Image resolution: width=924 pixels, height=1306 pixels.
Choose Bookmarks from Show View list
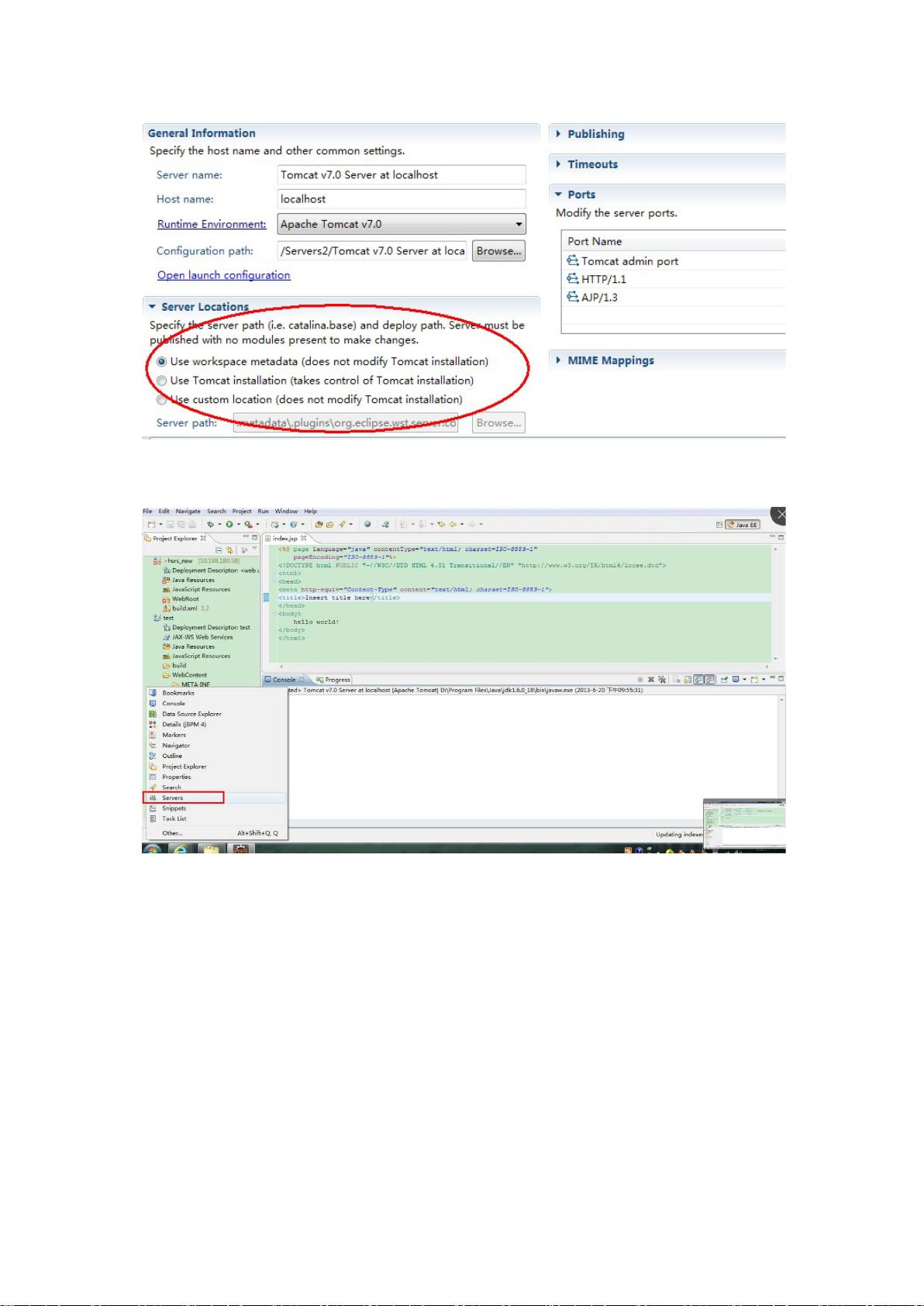click(x=217, y=693)
